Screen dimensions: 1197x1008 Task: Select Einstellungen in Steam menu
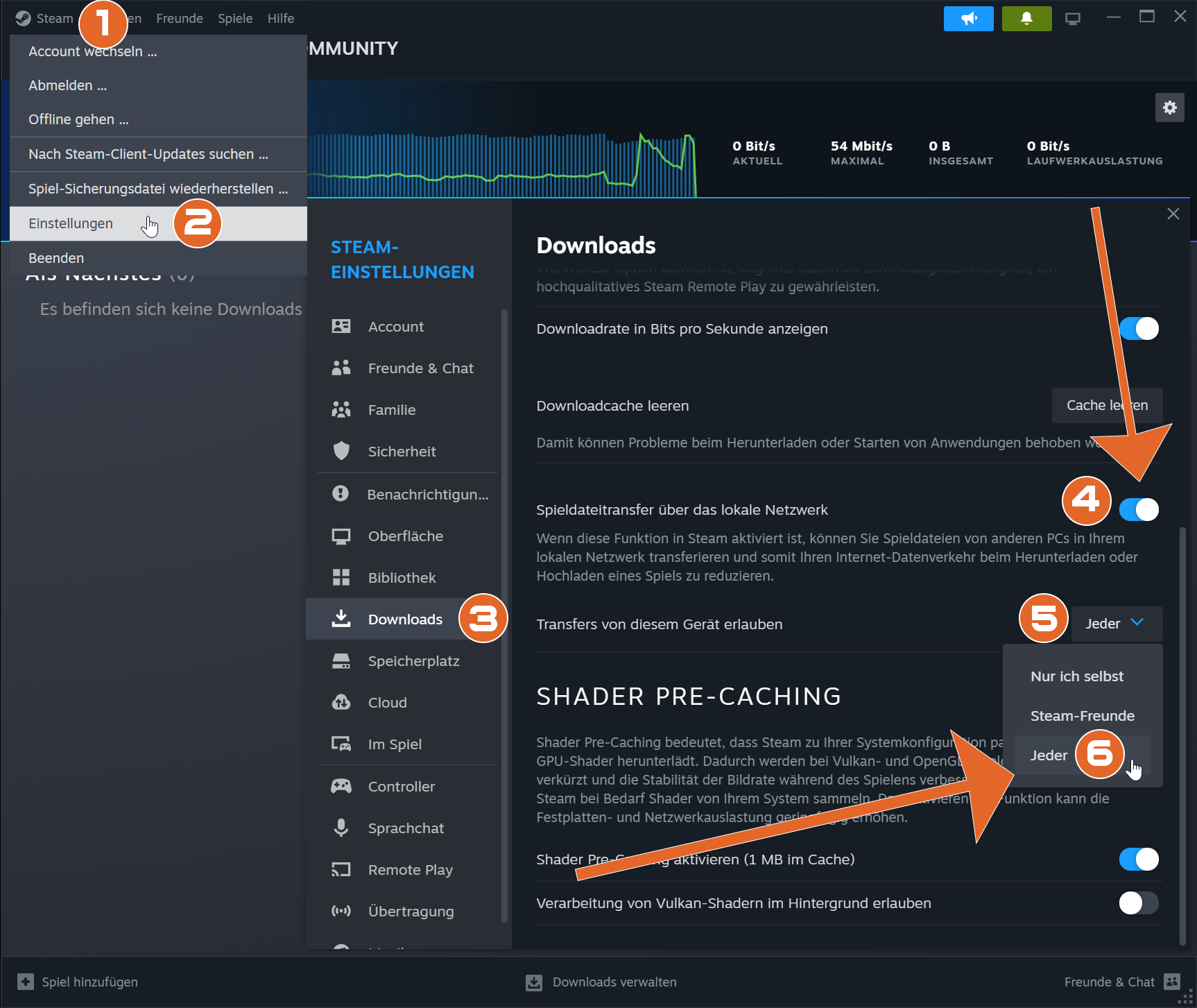click(x=159, y=223)
